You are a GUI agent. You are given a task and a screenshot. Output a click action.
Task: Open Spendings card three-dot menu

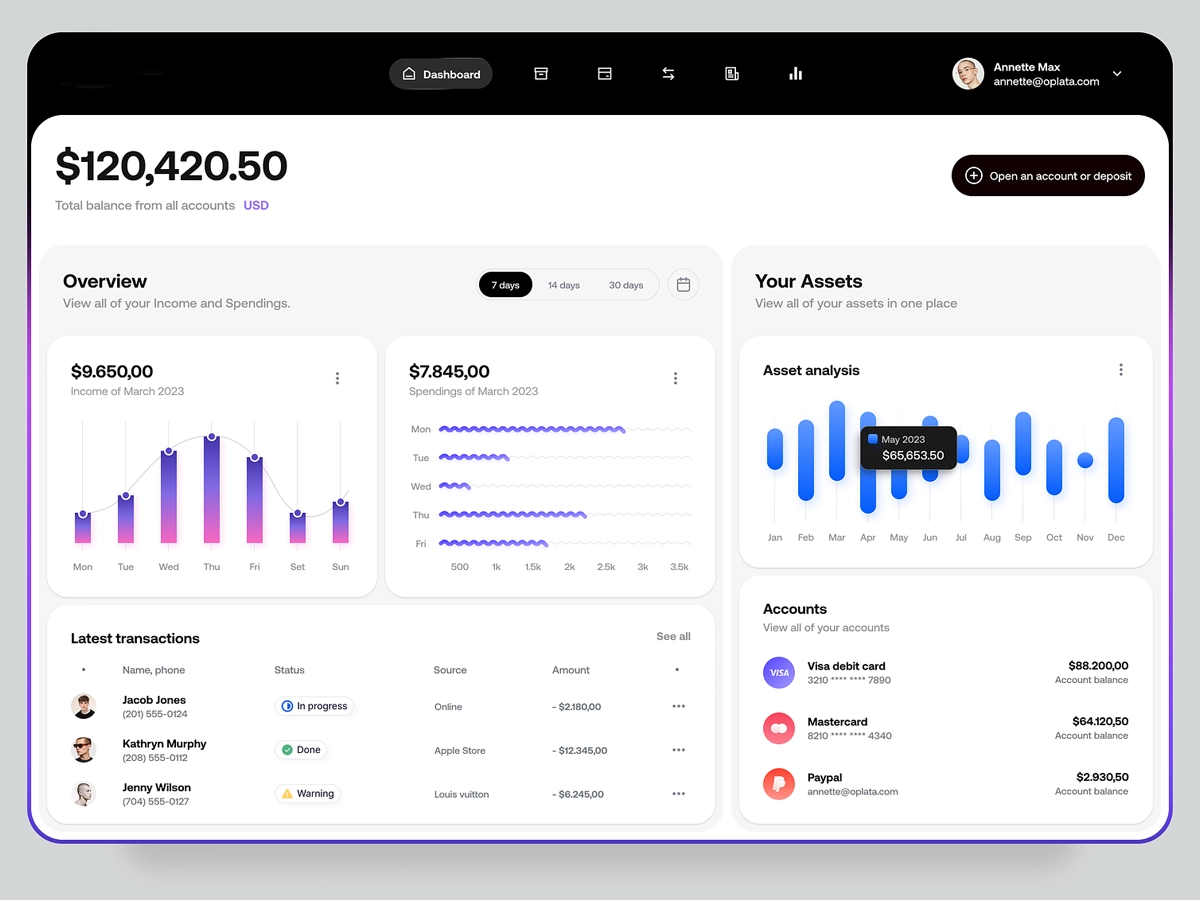coord(675,378)
